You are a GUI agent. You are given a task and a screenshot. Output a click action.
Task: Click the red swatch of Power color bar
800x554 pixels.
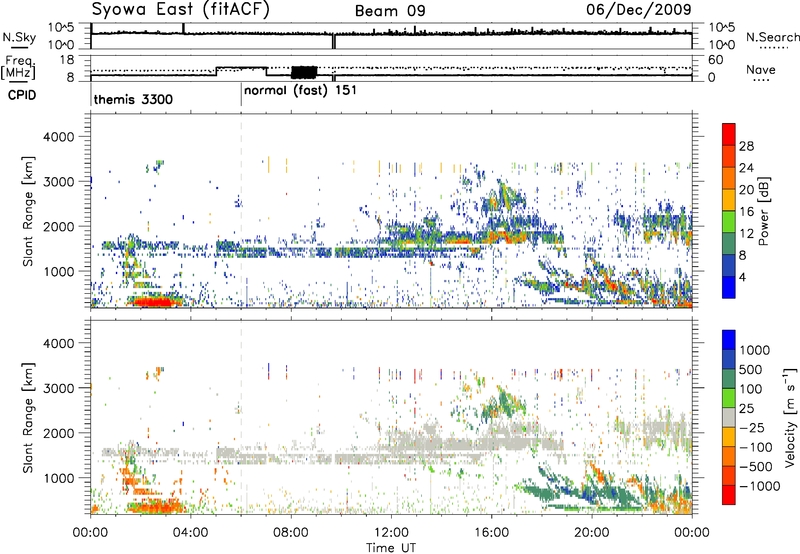[729, 132]
